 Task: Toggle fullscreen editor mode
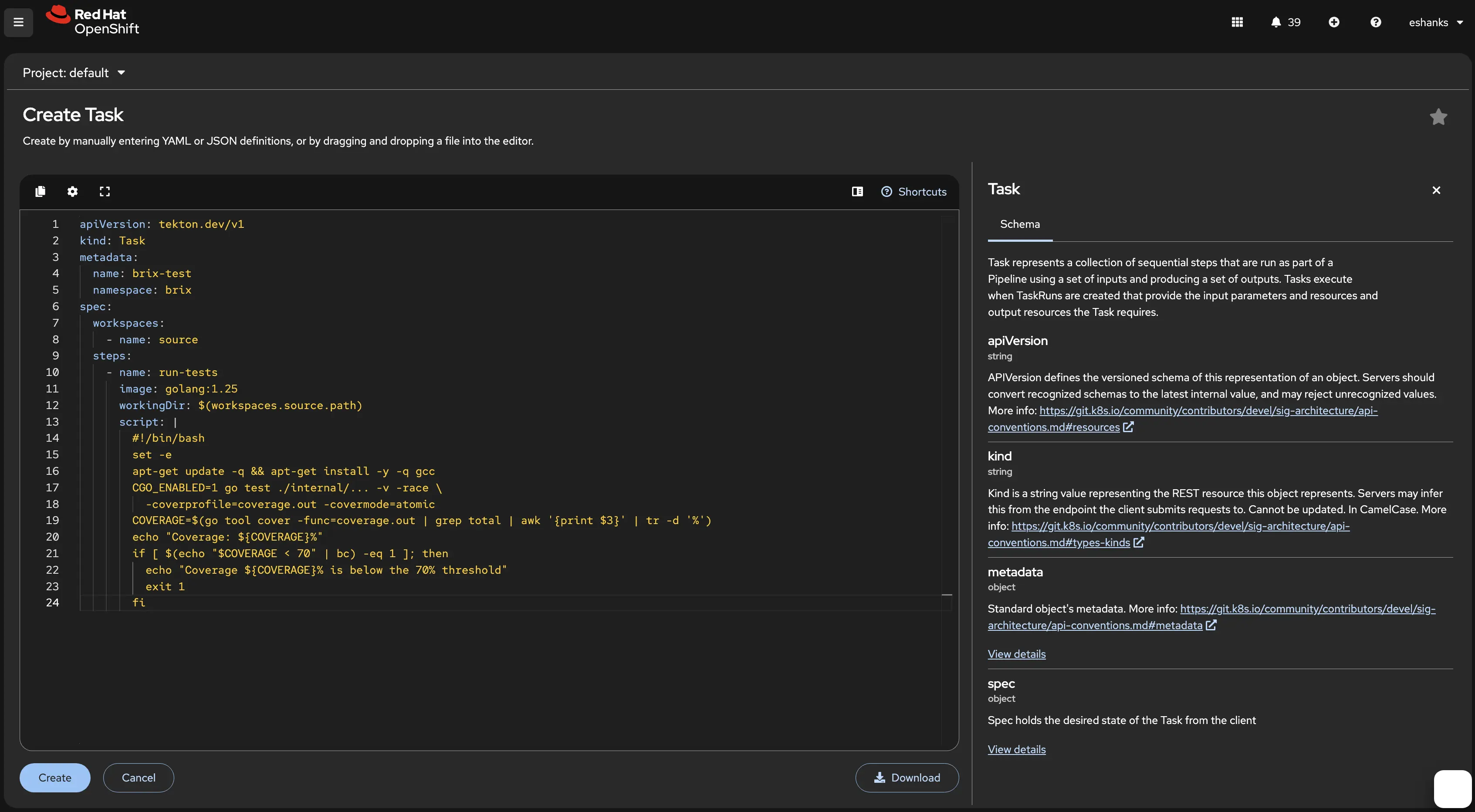point(104,191)
